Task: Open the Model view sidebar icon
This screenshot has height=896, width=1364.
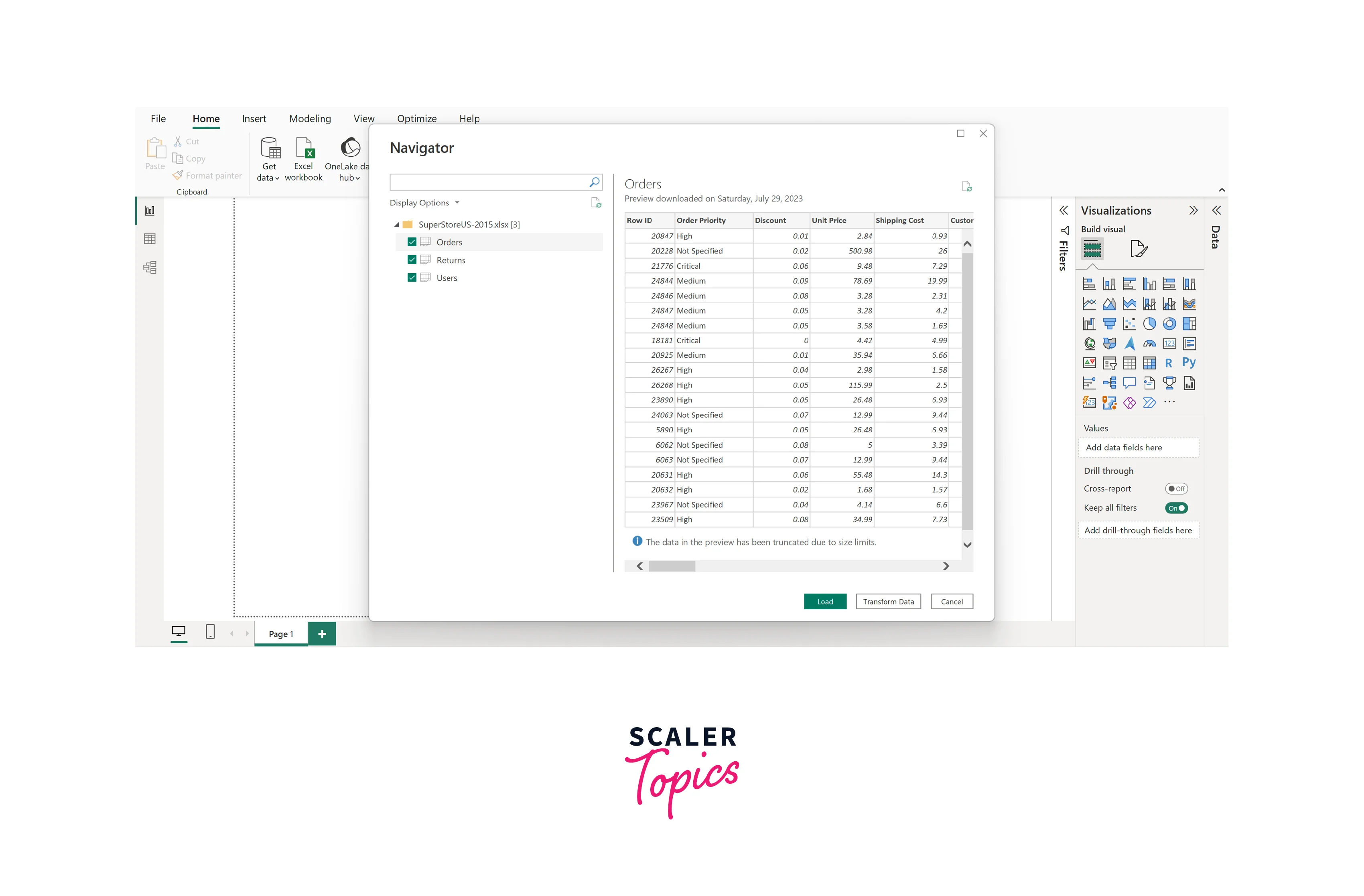Action: [x=150, y=268]
